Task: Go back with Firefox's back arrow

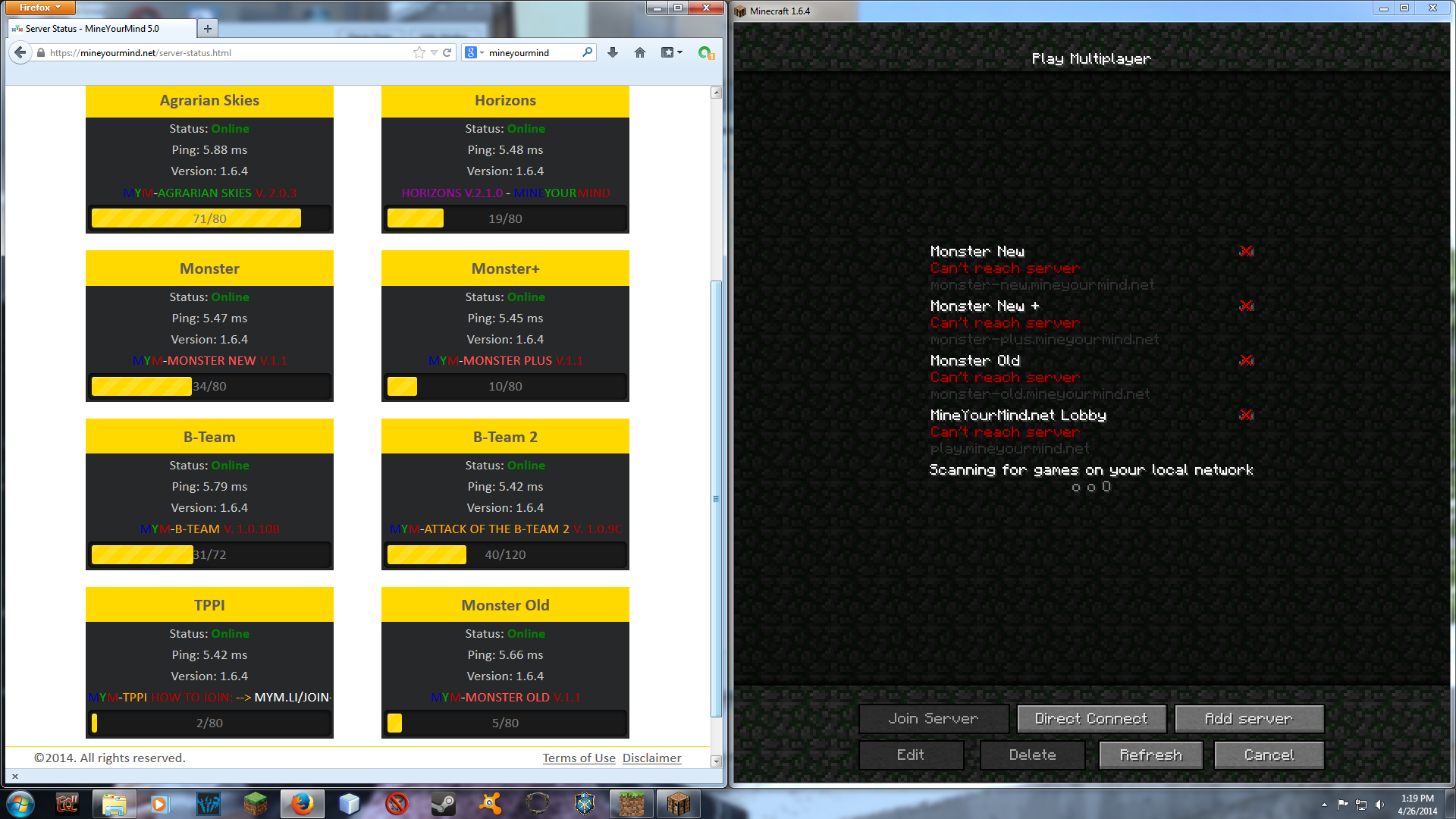Action: [20, 52]
